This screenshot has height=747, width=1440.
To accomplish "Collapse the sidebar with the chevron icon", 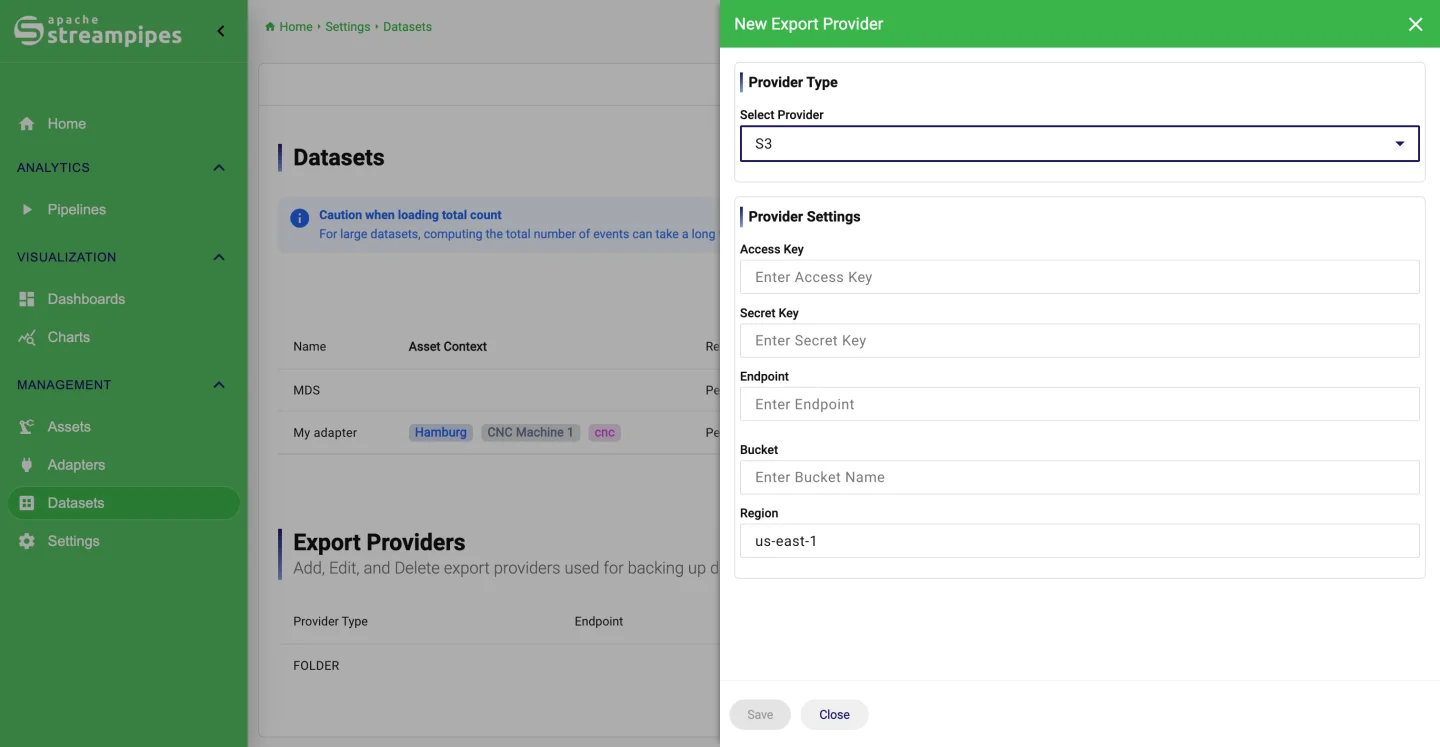I will click(x=221, y=31).
